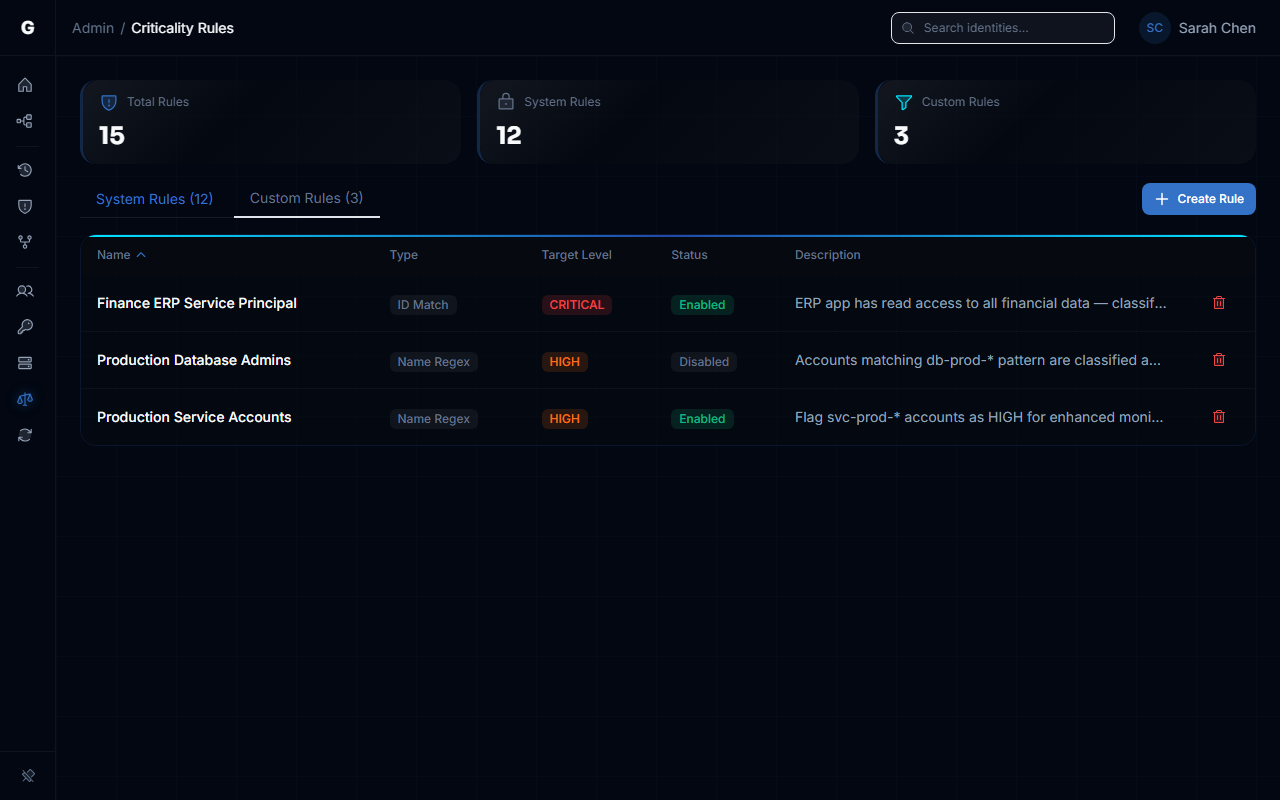
Task: Select the branching workflow sidebar icon
Action: pyautogui.click(x=25, y=242)
